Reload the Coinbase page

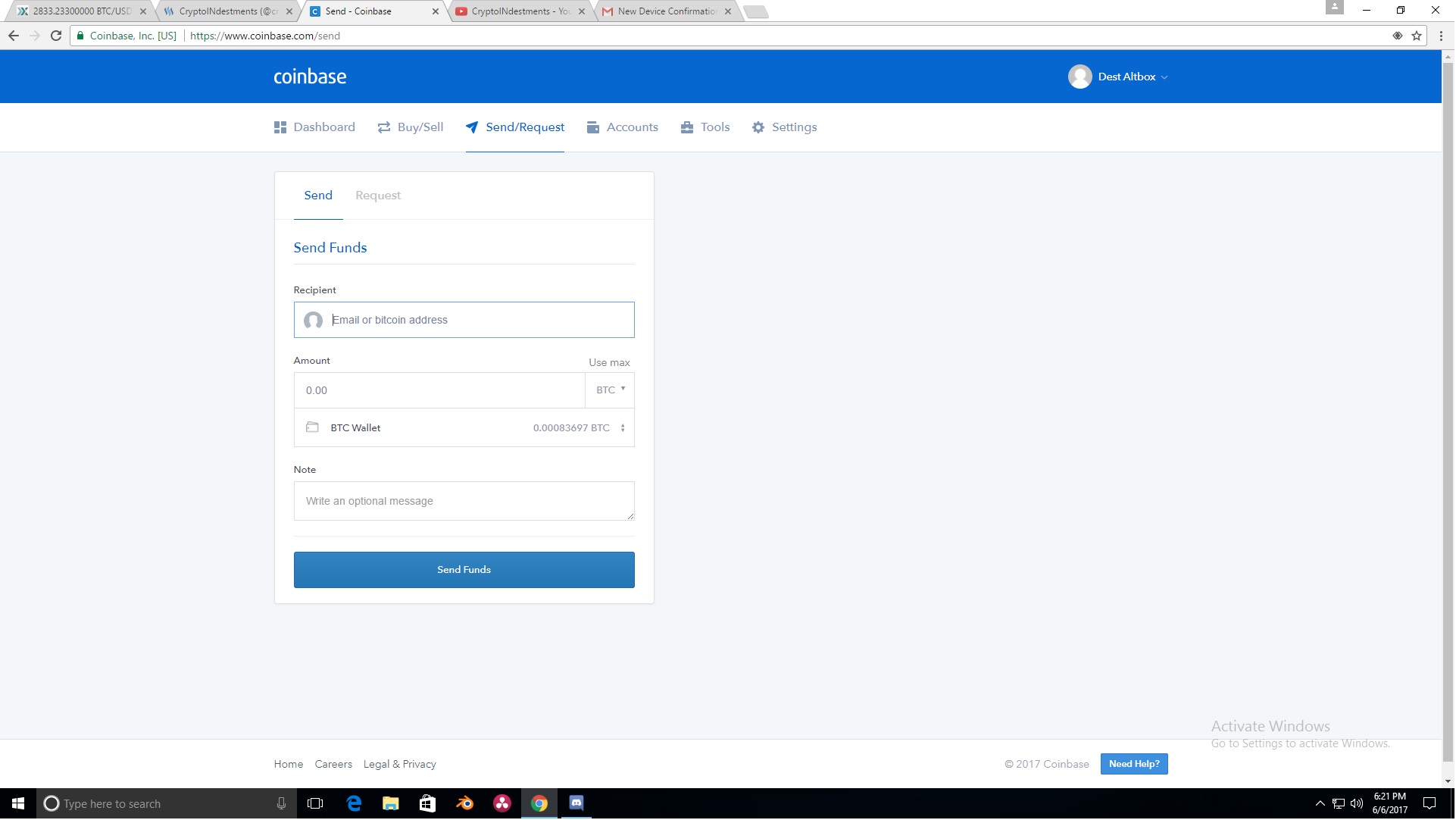(56, 36)
